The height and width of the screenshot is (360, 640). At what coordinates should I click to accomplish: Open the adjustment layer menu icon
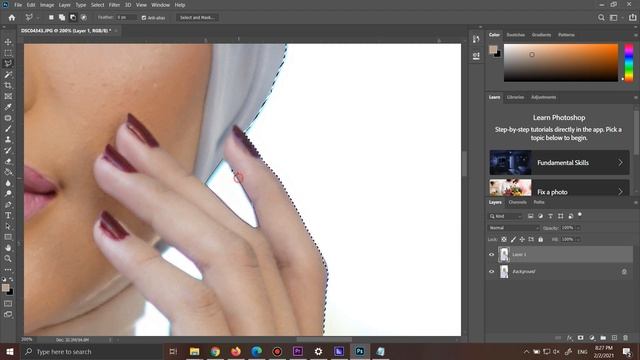pyautogui.click(x=592, y=338)
